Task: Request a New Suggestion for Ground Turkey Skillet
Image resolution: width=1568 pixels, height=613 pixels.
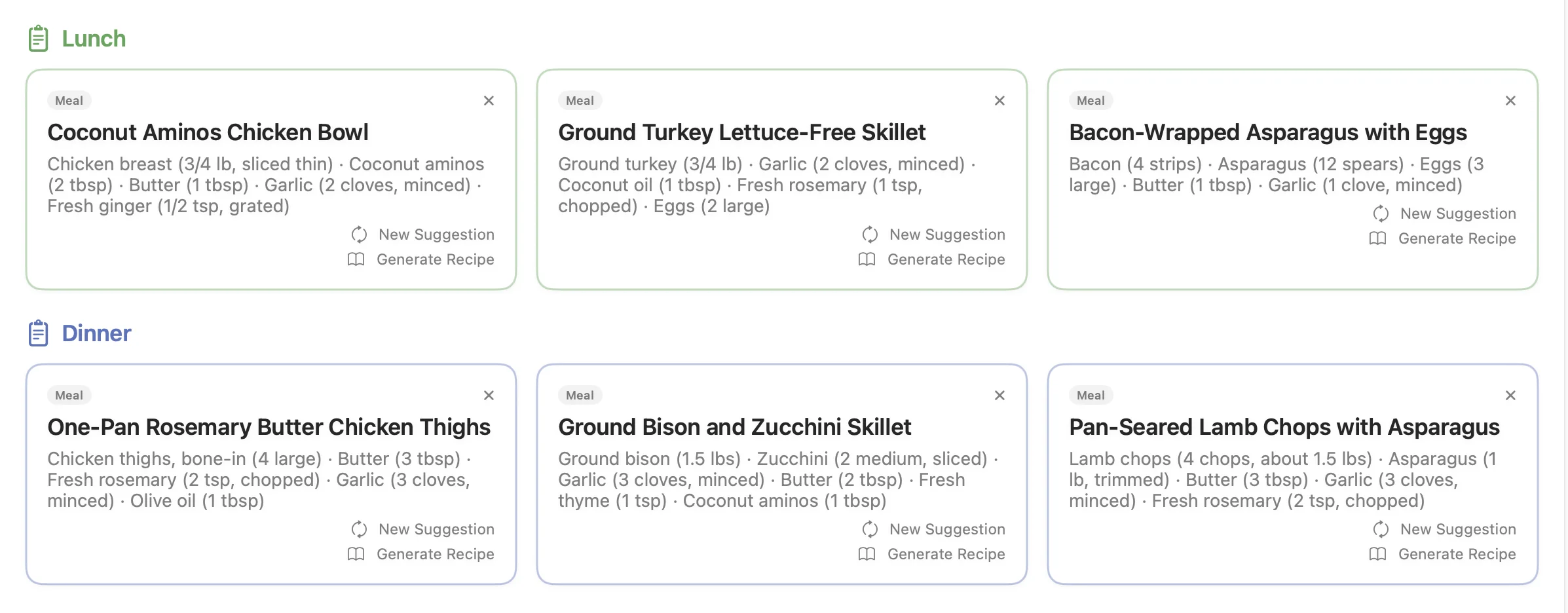Action: point(947,234)
